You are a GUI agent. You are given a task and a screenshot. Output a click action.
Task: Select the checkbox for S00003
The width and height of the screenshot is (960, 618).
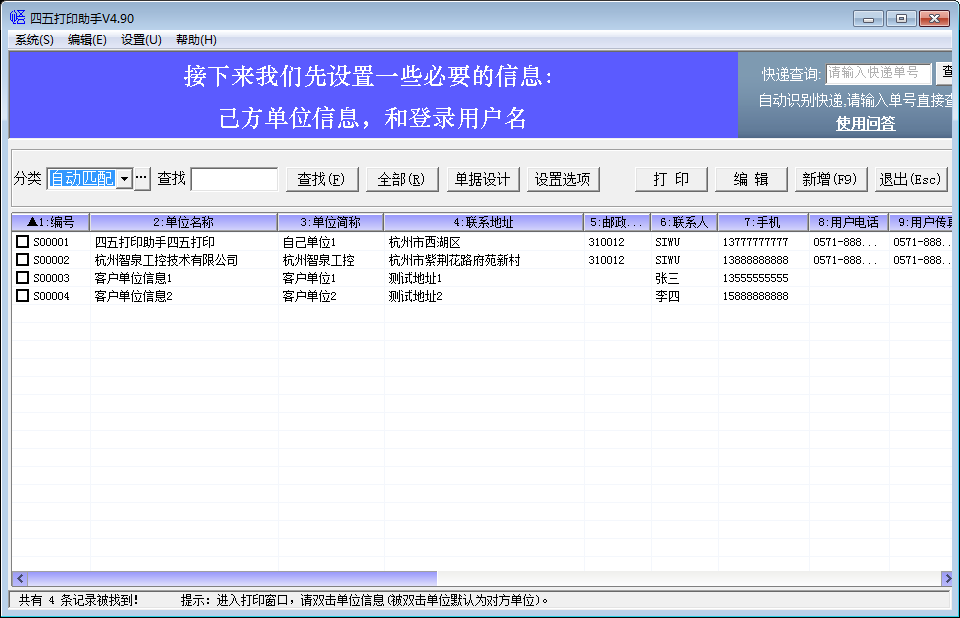tap(22, 278)
